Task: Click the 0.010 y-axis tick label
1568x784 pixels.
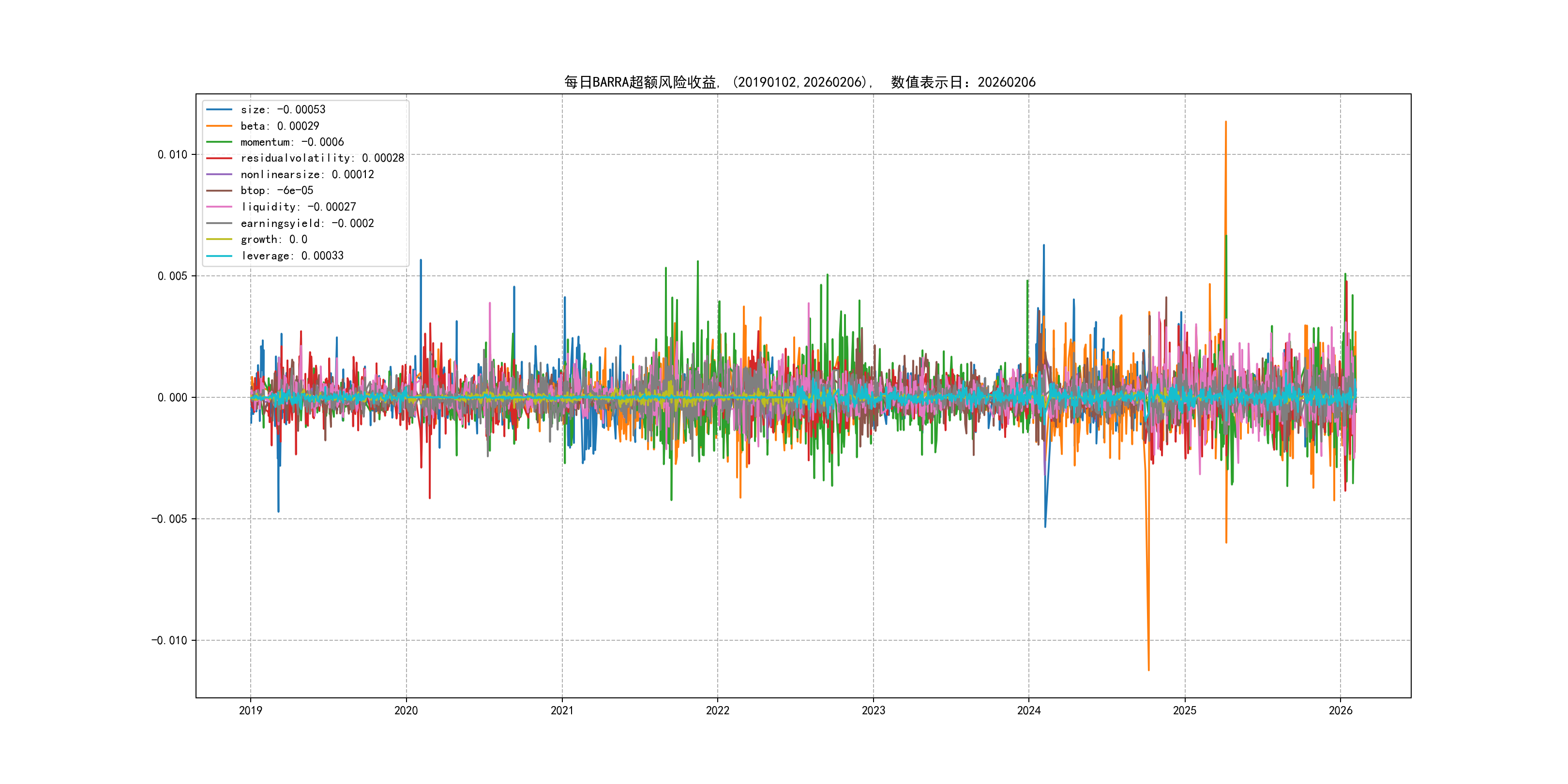Action: click(172, 154)
